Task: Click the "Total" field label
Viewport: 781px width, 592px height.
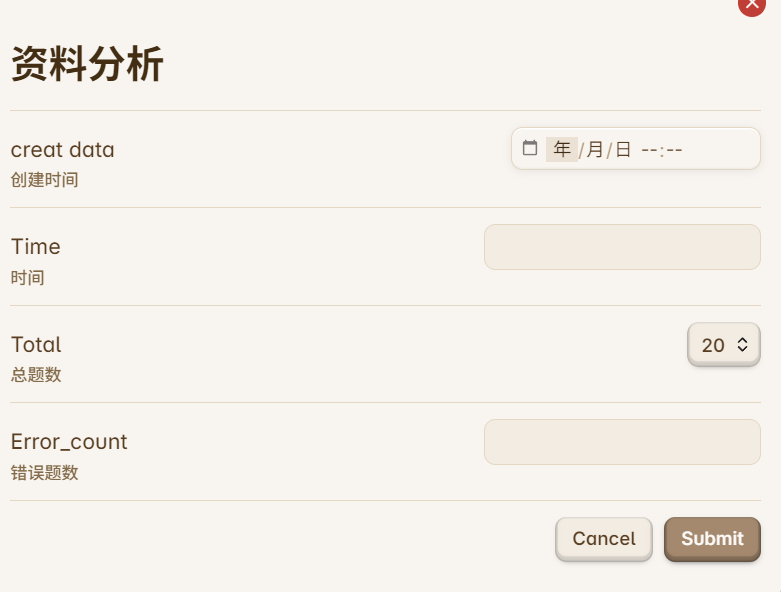Action: click(36, 345)
